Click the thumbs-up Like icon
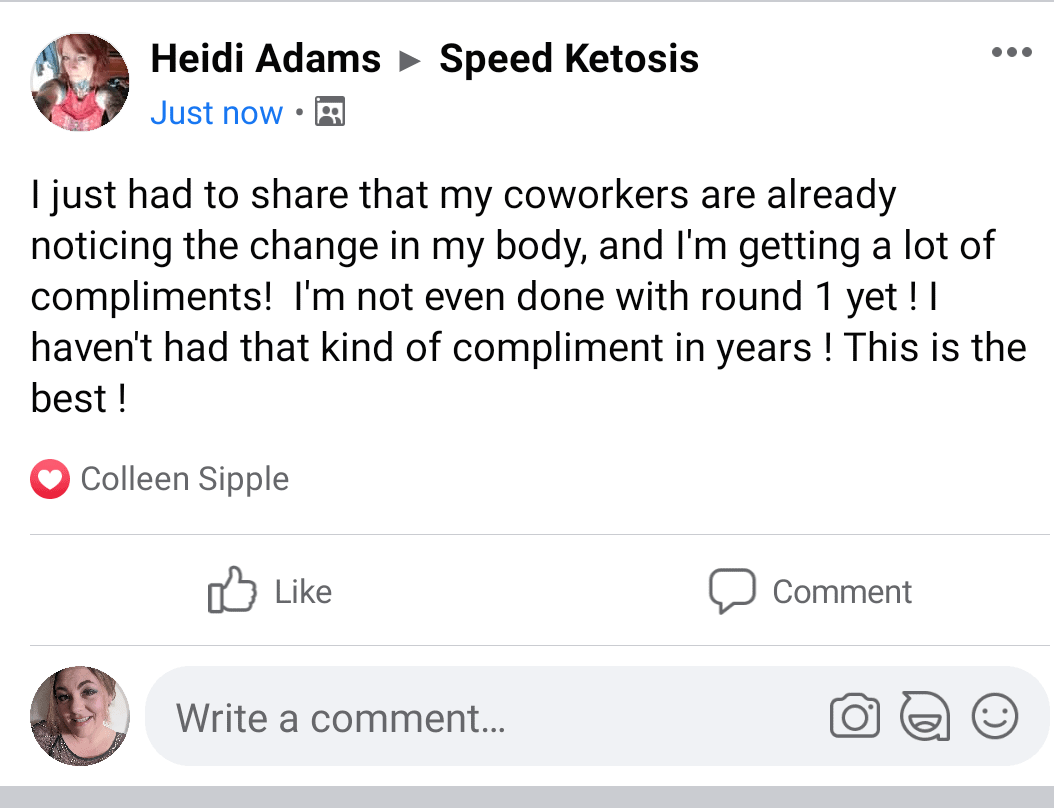 pos(232,590)
